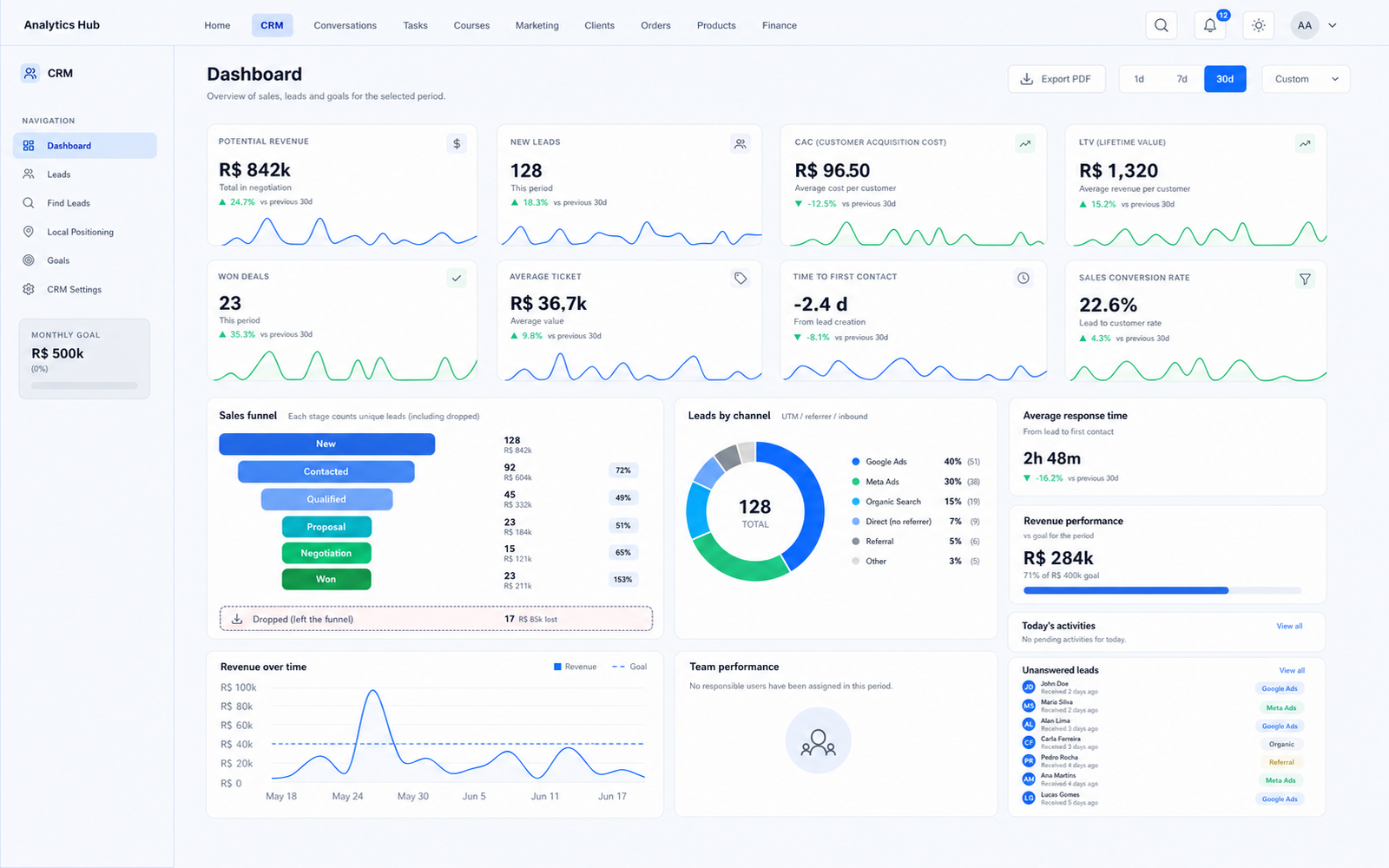The image size is (1389, 868).
Task: Click the Time to First Contact clock icon
Action: coord(1024,278)
